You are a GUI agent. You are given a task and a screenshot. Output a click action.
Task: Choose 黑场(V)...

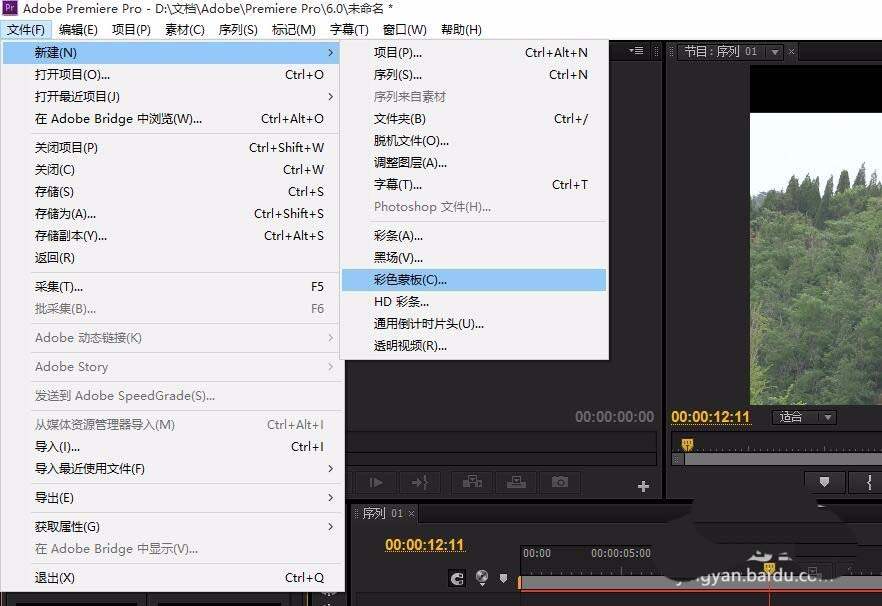point(474,258)
